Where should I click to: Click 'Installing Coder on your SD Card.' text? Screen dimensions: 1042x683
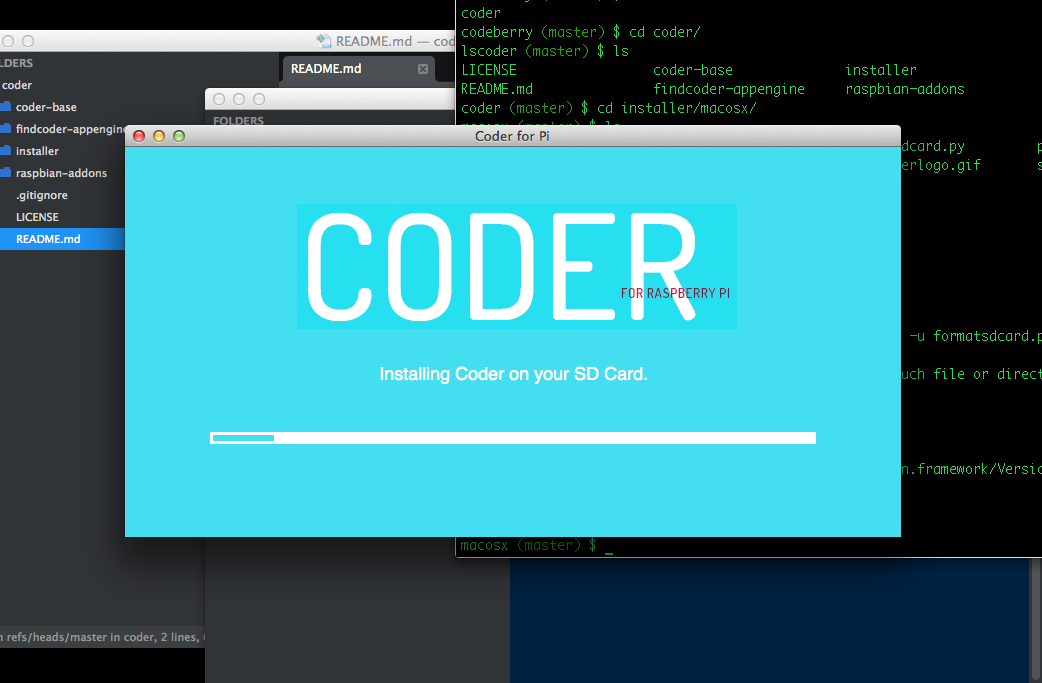pos(513,374)
